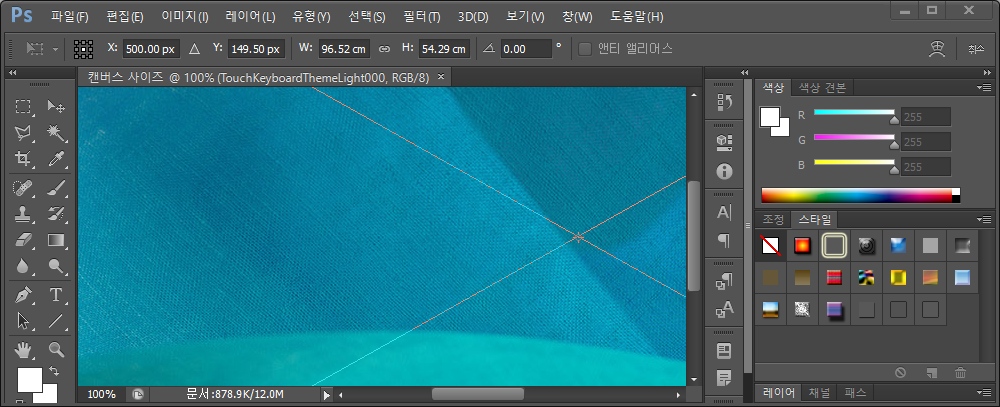Swap foreground and background colors
The width and height of the screenshot is (1000, 407).
pos(54,371)
